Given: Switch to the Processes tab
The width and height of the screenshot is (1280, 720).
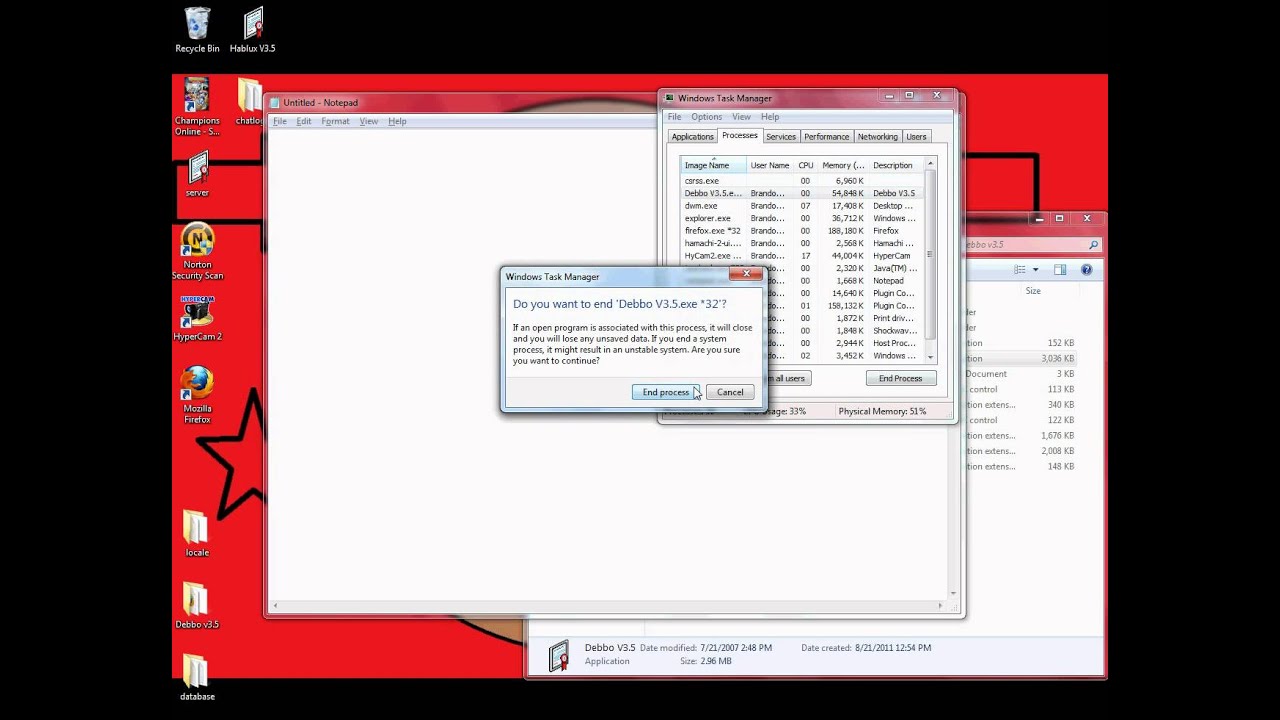Looking at the screenshot, I should click(x=740, y=136).
